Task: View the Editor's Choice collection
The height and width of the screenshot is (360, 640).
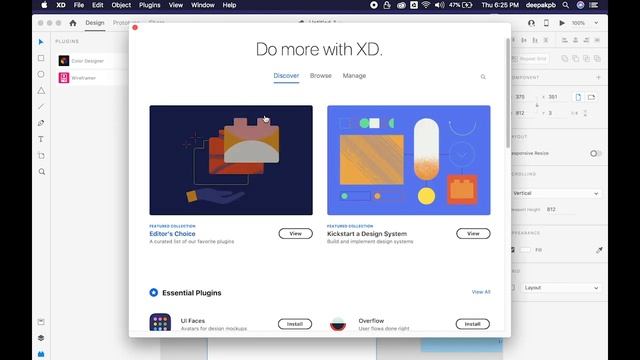Action: pos(296,233)
